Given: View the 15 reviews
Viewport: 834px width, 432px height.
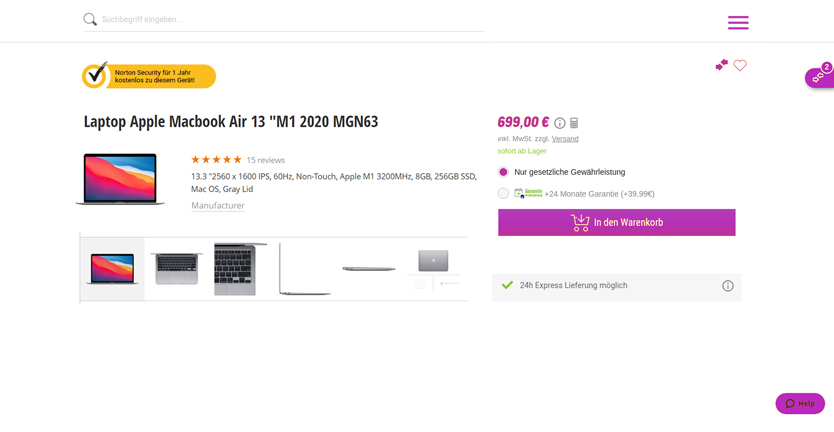Looking at the screenshot, I should click(266, 160).
